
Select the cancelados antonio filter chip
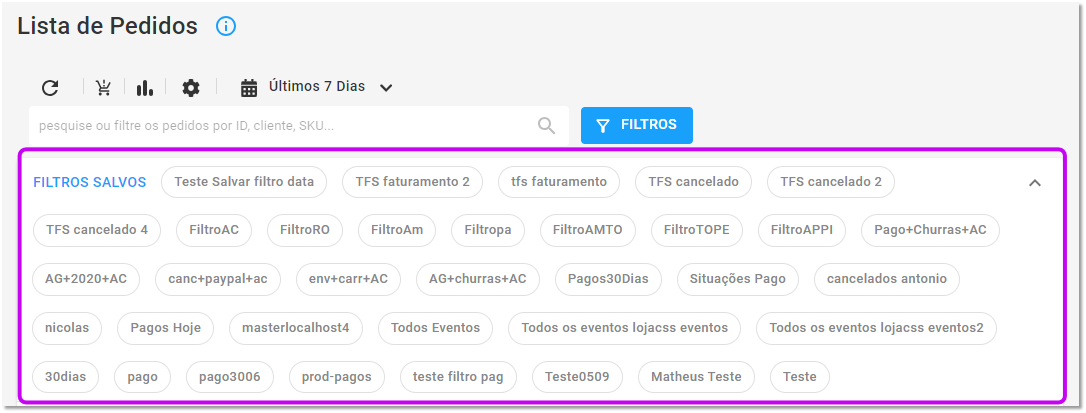(x=887, y=279)
